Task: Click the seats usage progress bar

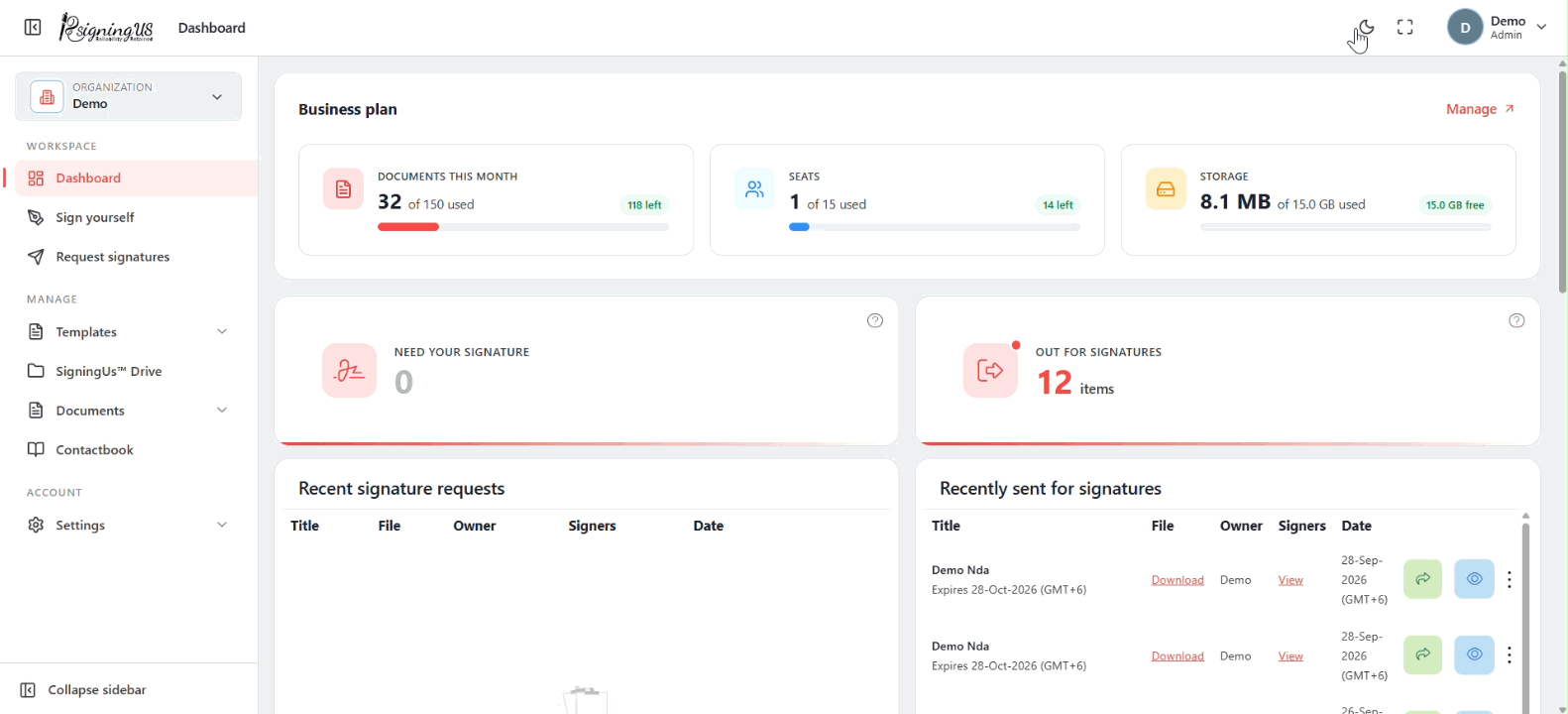Action: point(935,227)
